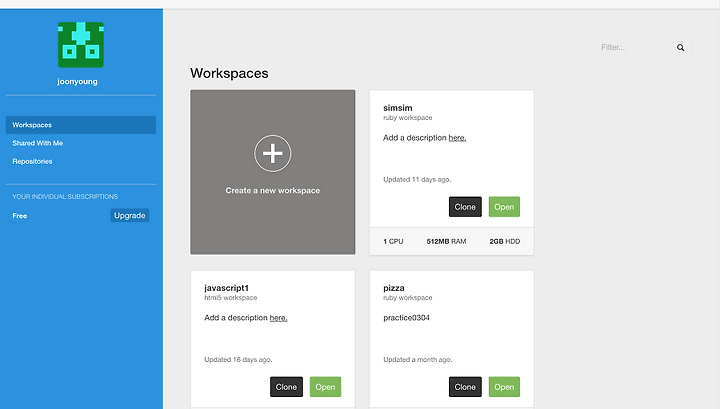Click the '2GB HDD' spec text

point(505,241)
